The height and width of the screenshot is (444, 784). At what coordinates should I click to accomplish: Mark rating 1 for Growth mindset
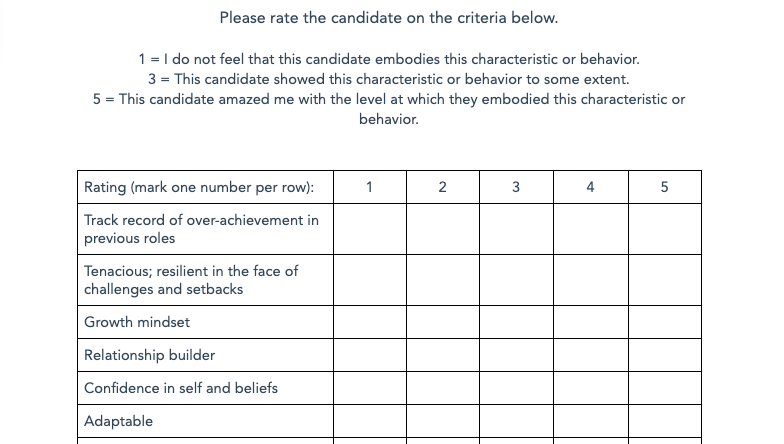tap(370, 322)
